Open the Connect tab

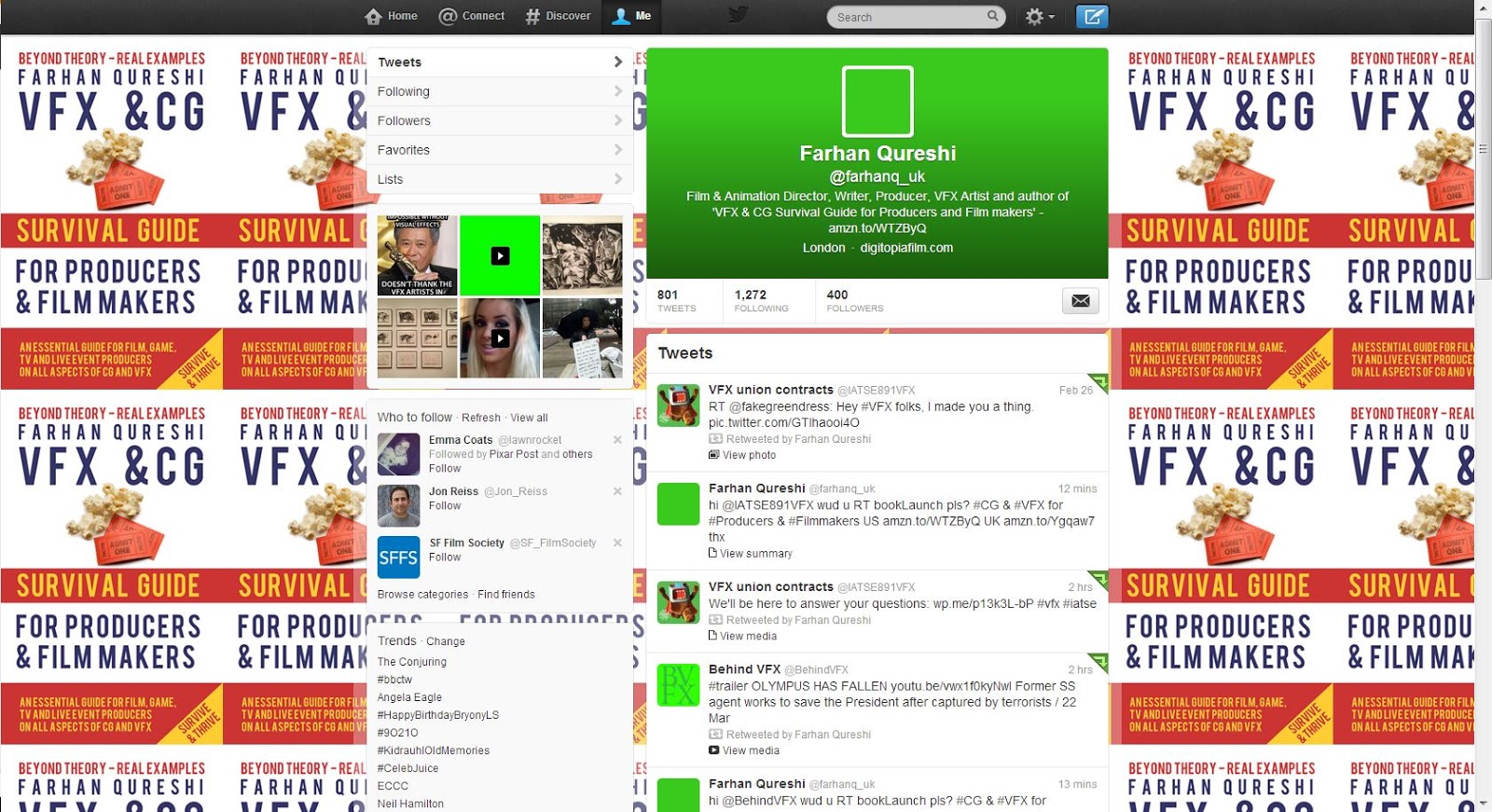[x=472, y=16]
